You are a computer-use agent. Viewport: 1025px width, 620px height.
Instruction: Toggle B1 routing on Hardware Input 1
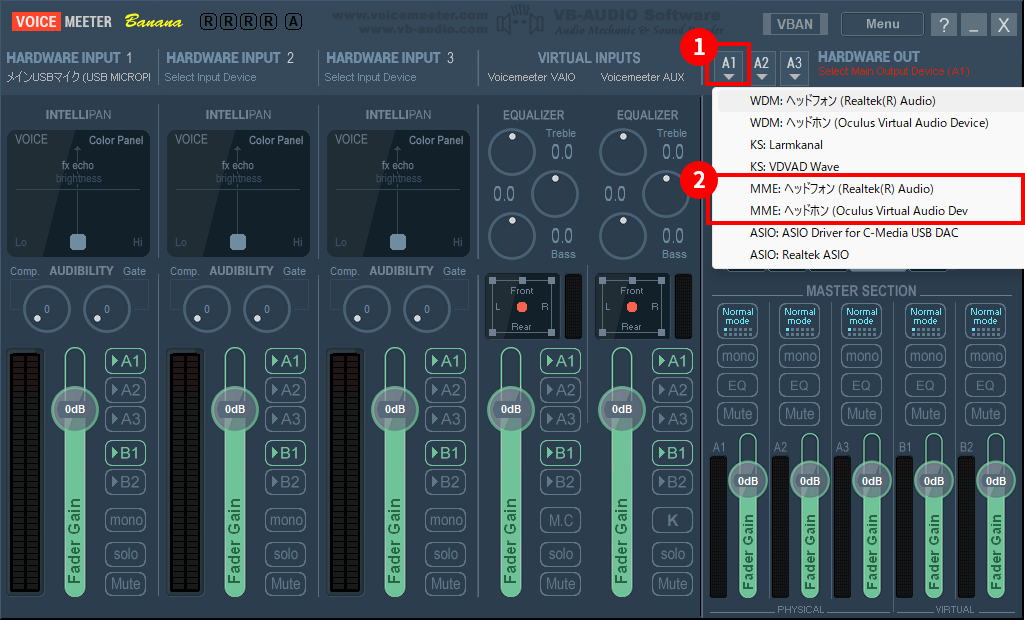[126, 453]
